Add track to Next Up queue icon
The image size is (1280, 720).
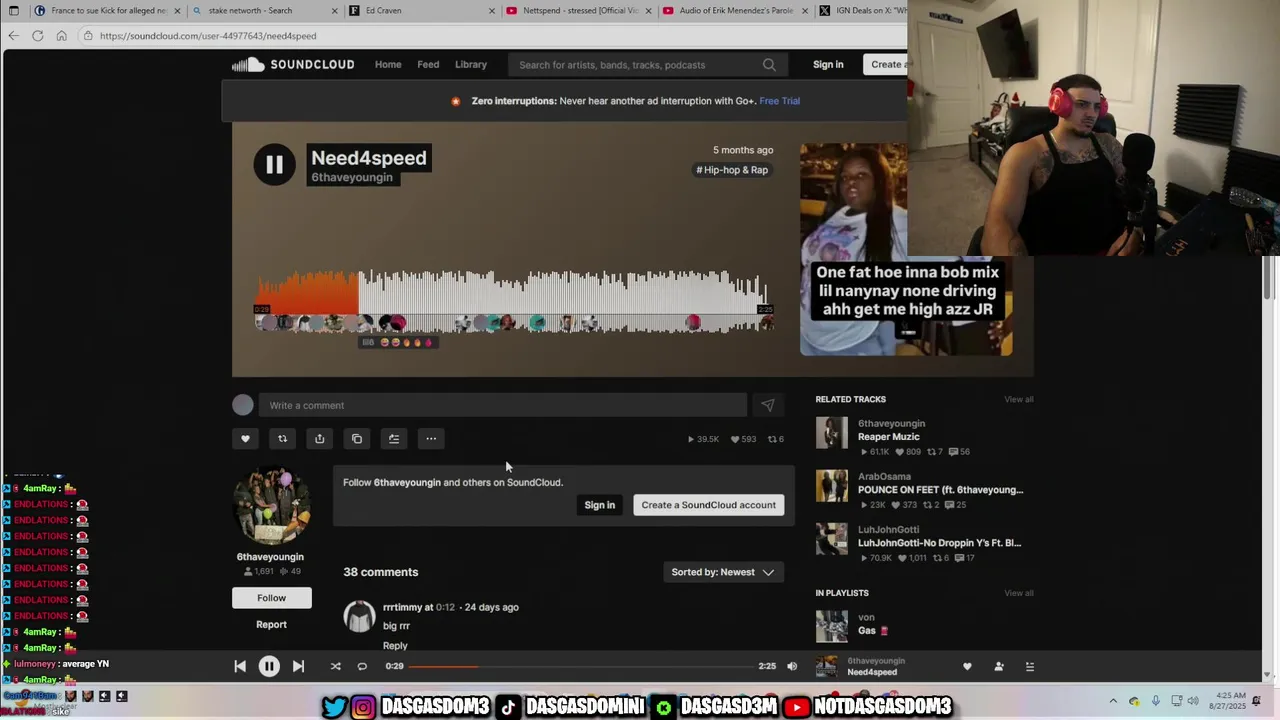tap(394, 439)
